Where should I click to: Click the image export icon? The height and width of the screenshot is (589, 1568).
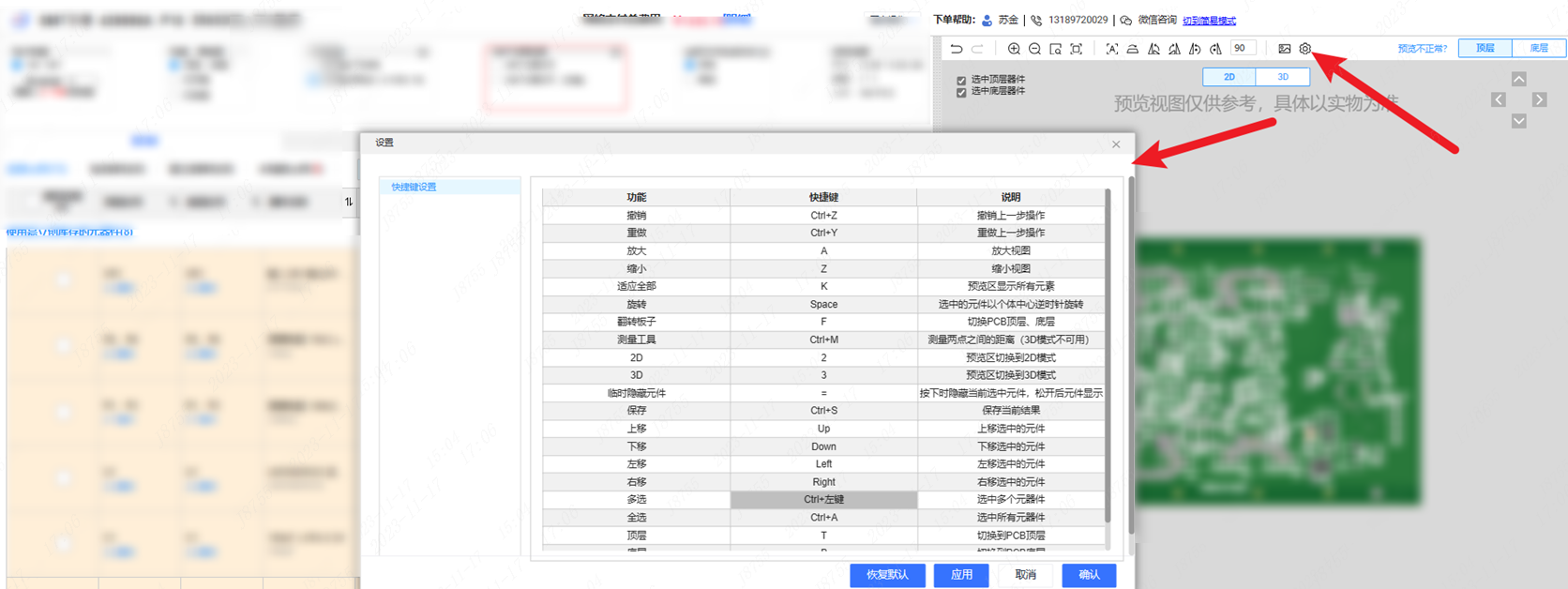coord(1284,49)
